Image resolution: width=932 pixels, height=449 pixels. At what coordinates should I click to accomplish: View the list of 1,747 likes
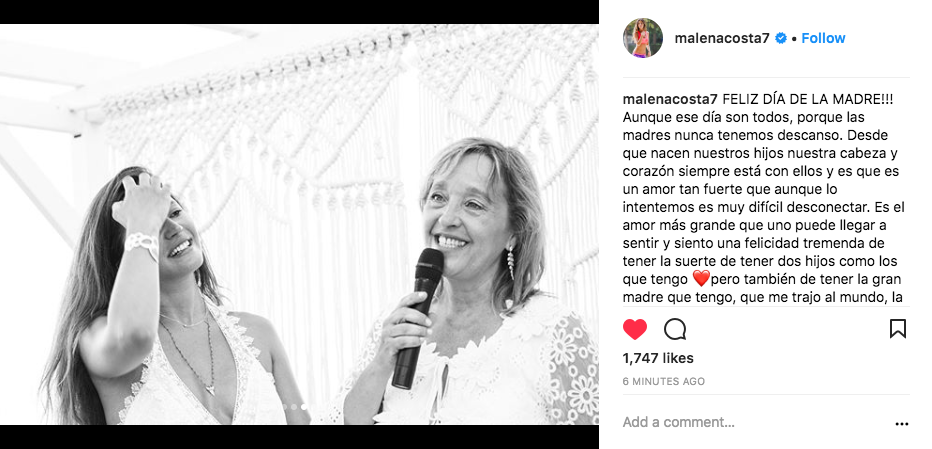[658, 358]
